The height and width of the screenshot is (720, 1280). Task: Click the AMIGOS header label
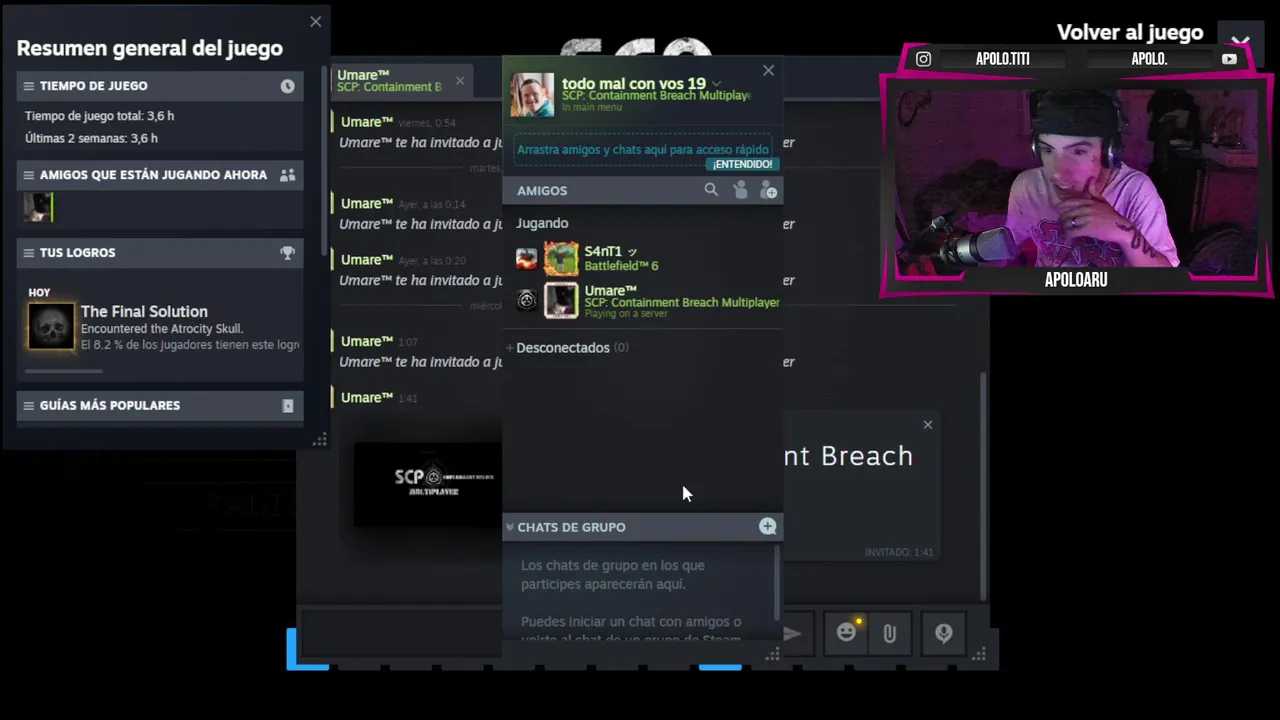pos(542,190)
